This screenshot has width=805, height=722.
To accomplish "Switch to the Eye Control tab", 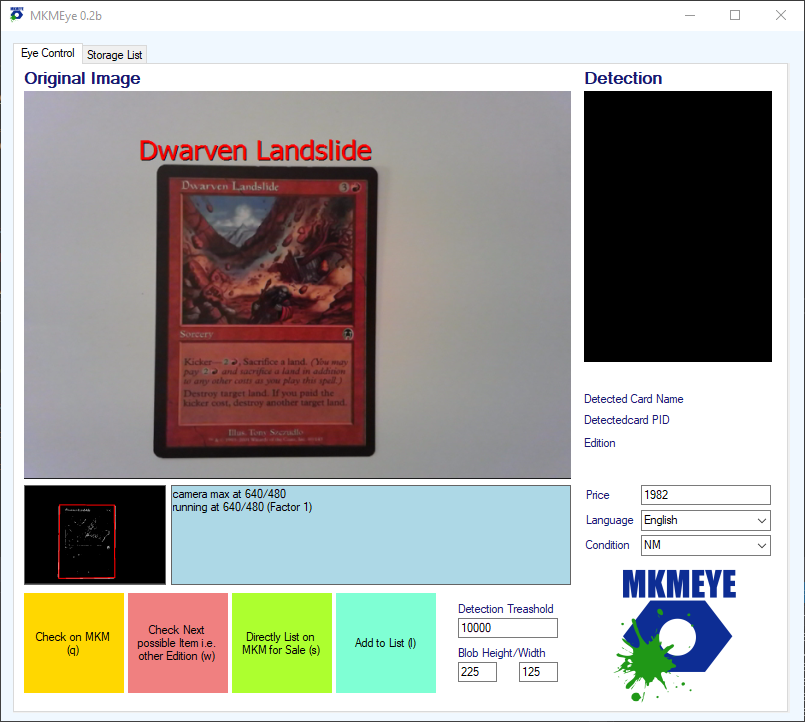I will [48, 53].
